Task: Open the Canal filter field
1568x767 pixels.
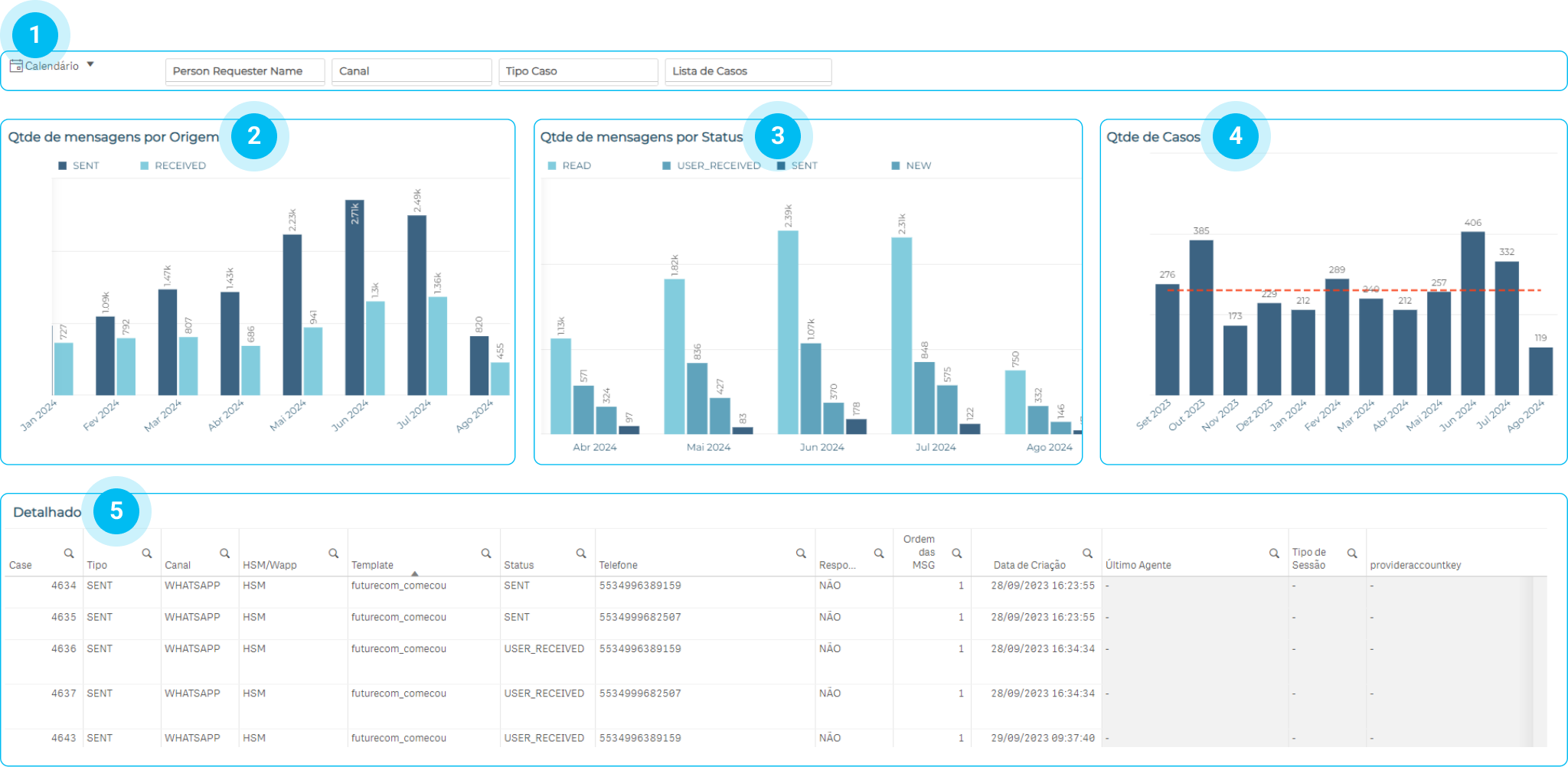Action: [x=411, y=71]
